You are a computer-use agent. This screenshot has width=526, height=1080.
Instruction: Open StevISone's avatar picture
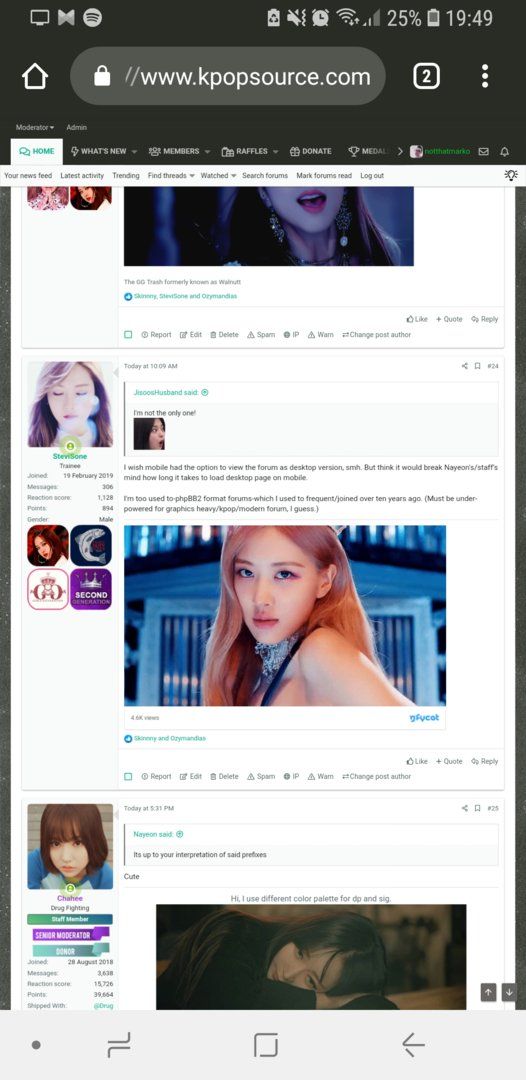tap(70, 404)
